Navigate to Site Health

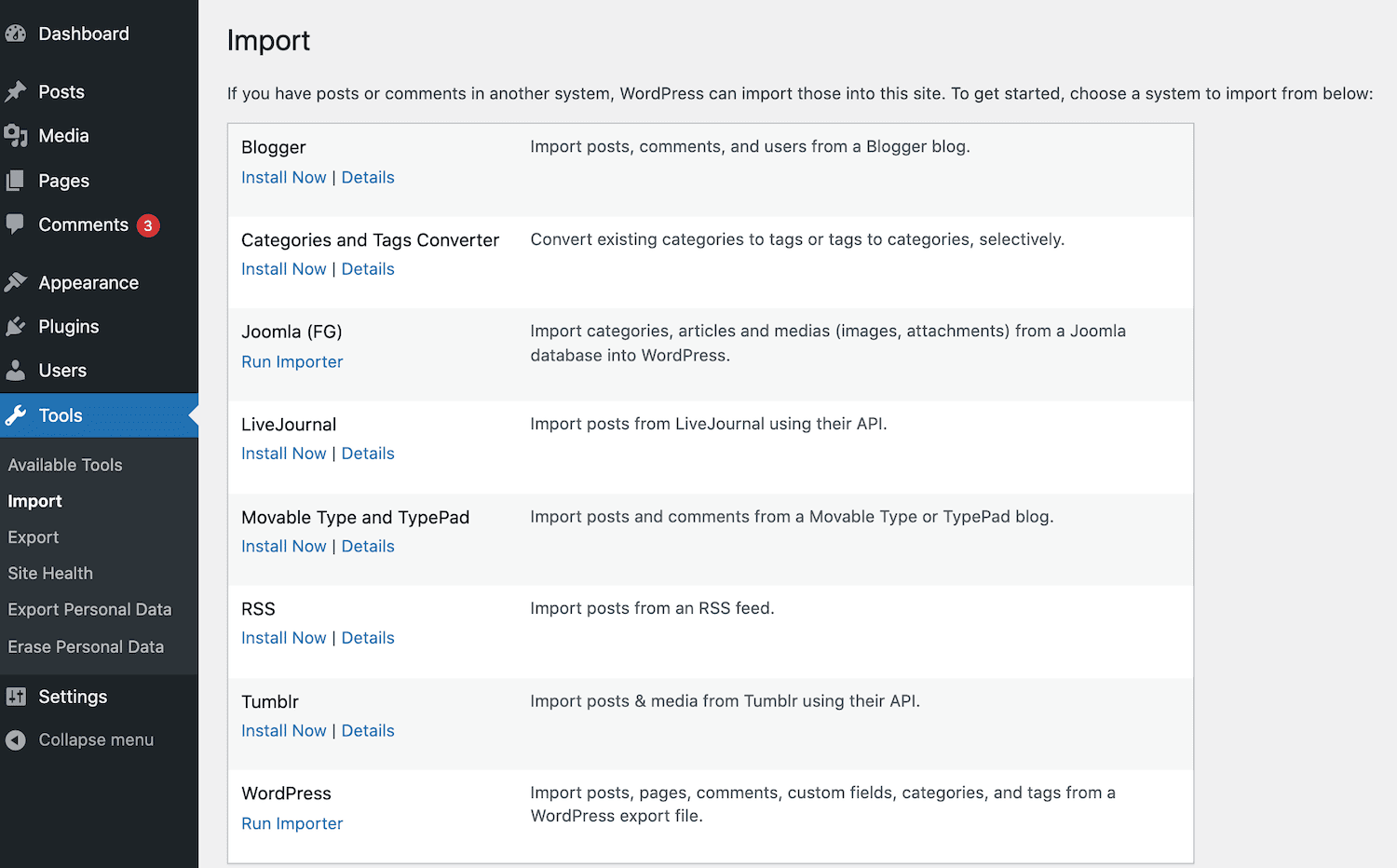click(x=50, y=573)
